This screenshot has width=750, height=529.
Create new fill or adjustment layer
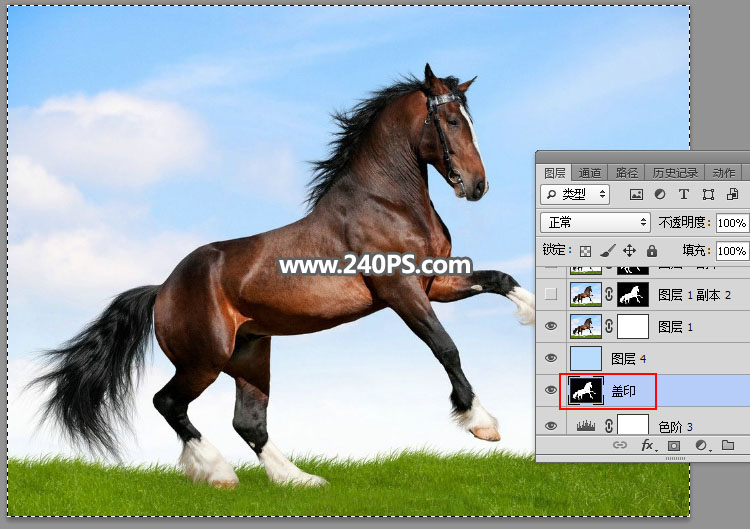click(702, 446)
